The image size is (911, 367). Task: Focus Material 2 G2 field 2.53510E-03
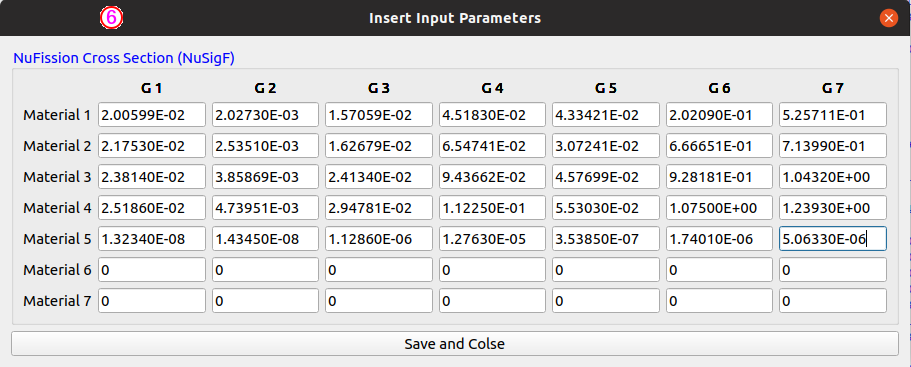point(266,146)
